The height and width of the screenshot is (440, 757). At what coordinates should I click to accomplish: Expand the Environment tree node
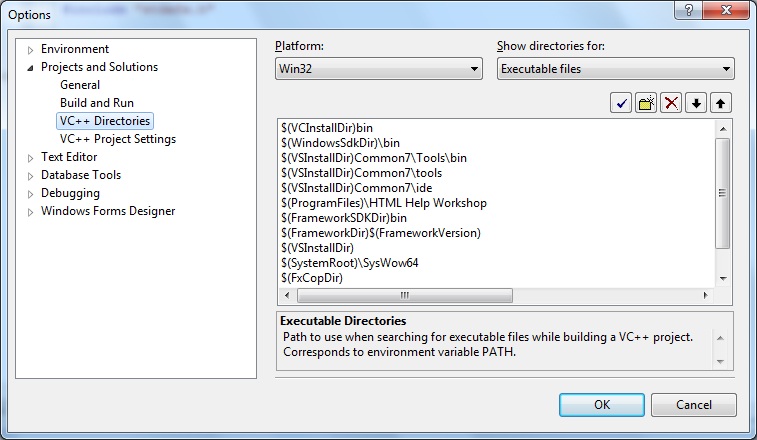(x=31, y=50)
